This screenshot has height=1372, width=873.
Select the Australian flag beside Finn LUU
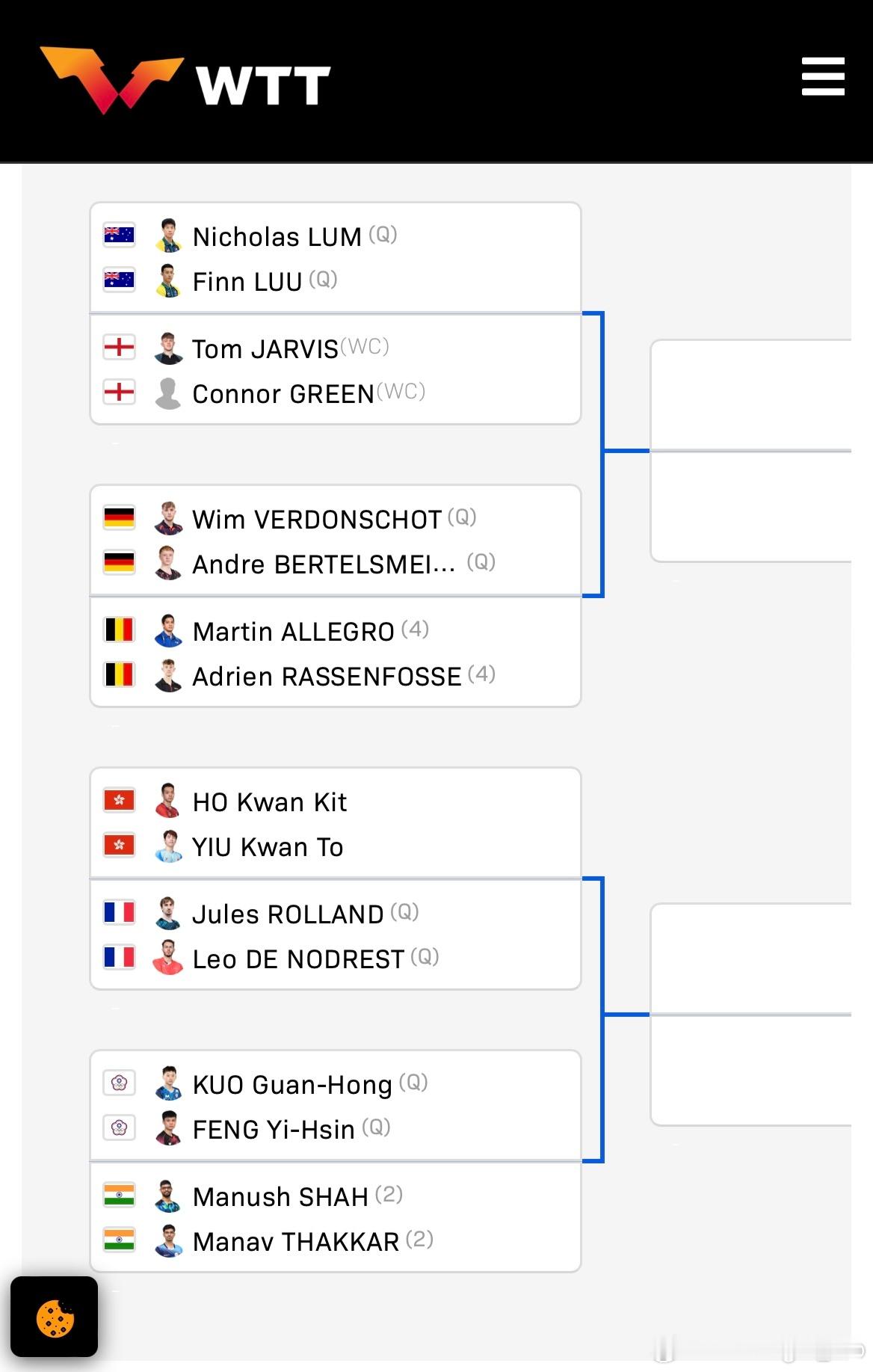coord(119,280)
